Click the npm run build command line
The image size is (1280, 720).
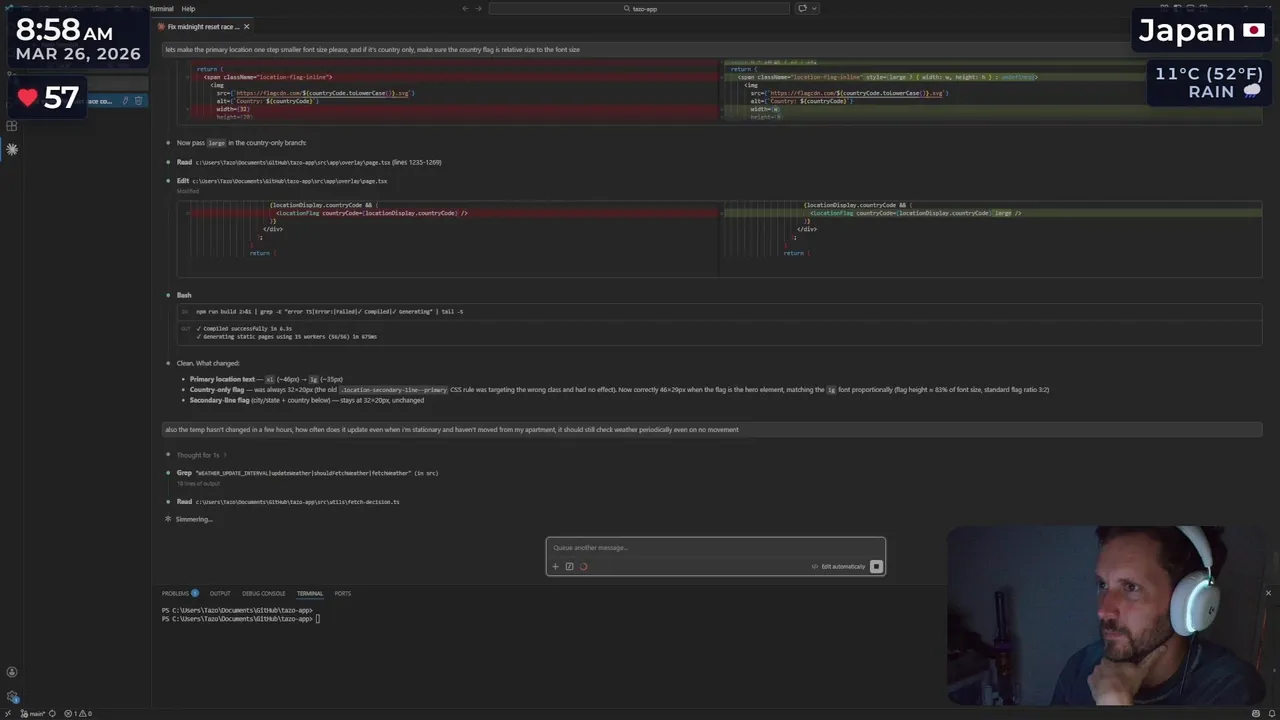pyautogui.click(x=330, y=311)
